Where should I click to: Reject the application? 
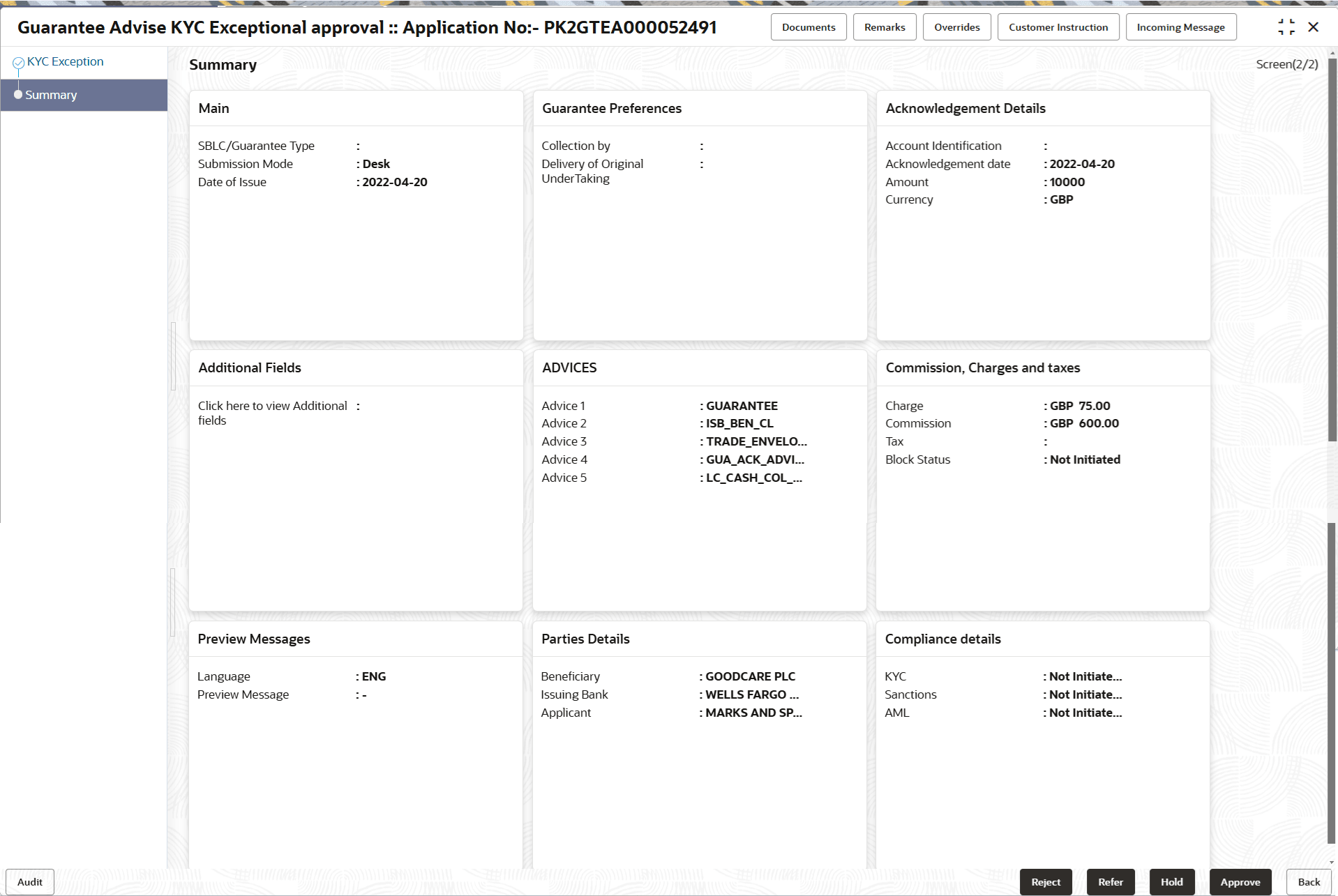coord(1045,881)
